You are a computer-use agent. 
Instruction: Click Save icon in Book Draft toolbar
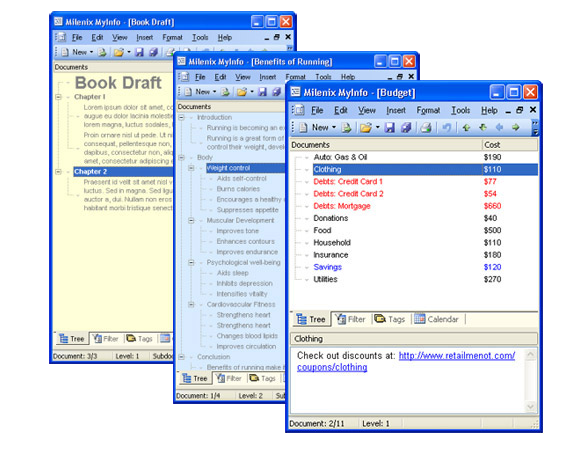(x=139, y=52)
